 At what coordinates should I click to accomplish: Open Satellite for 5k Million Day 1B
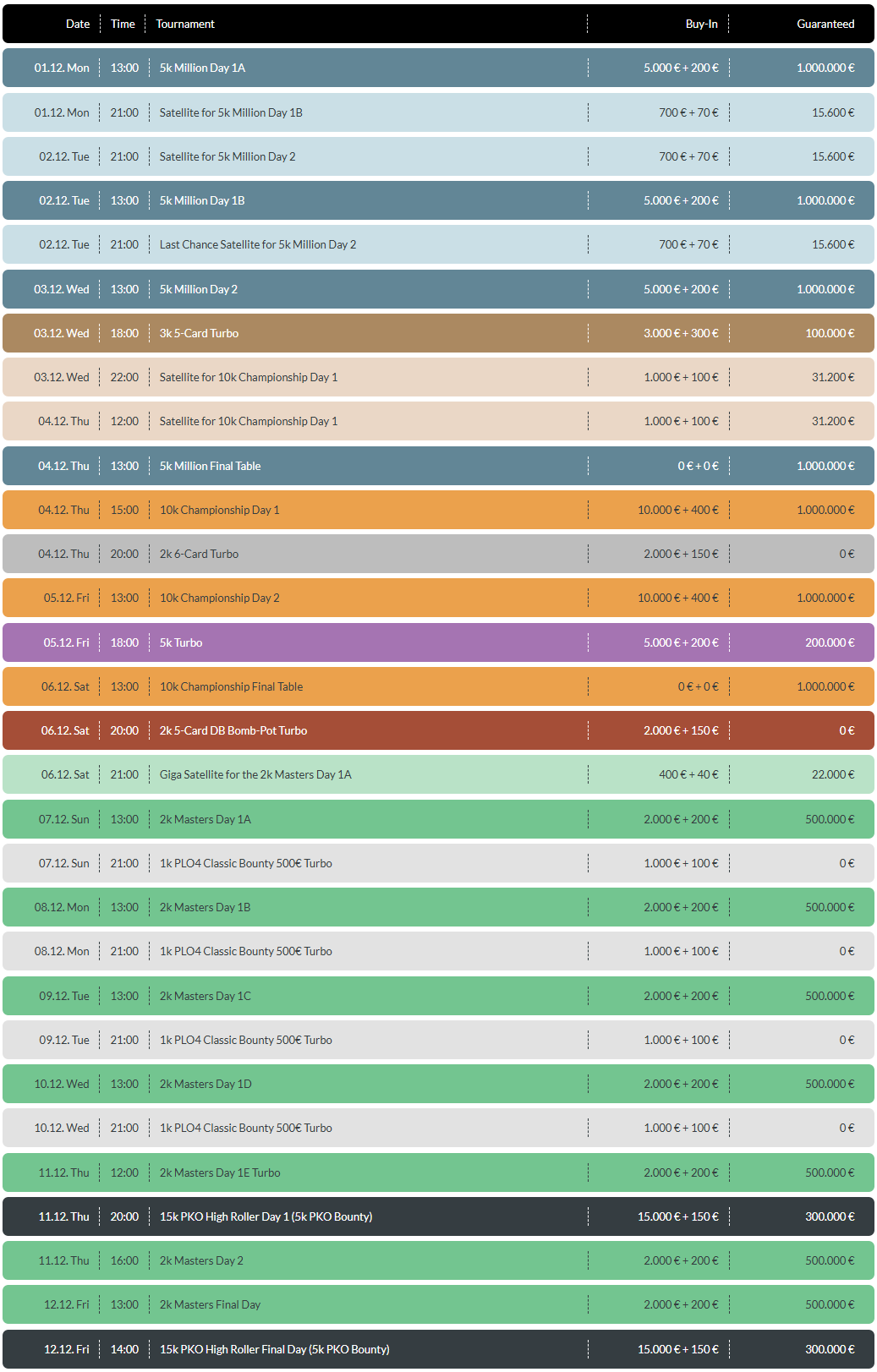(x=231, y=112)
